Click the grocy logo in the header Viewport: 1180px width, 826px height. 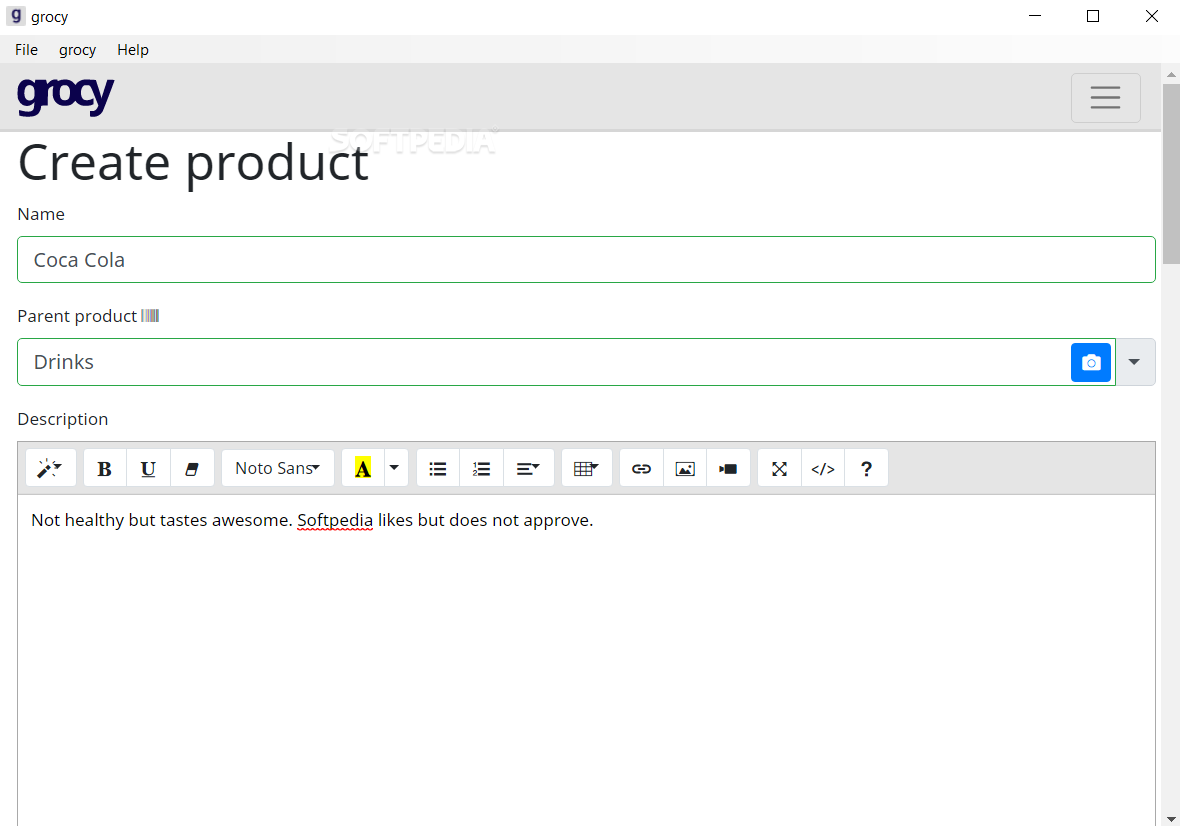click(65, 96)
